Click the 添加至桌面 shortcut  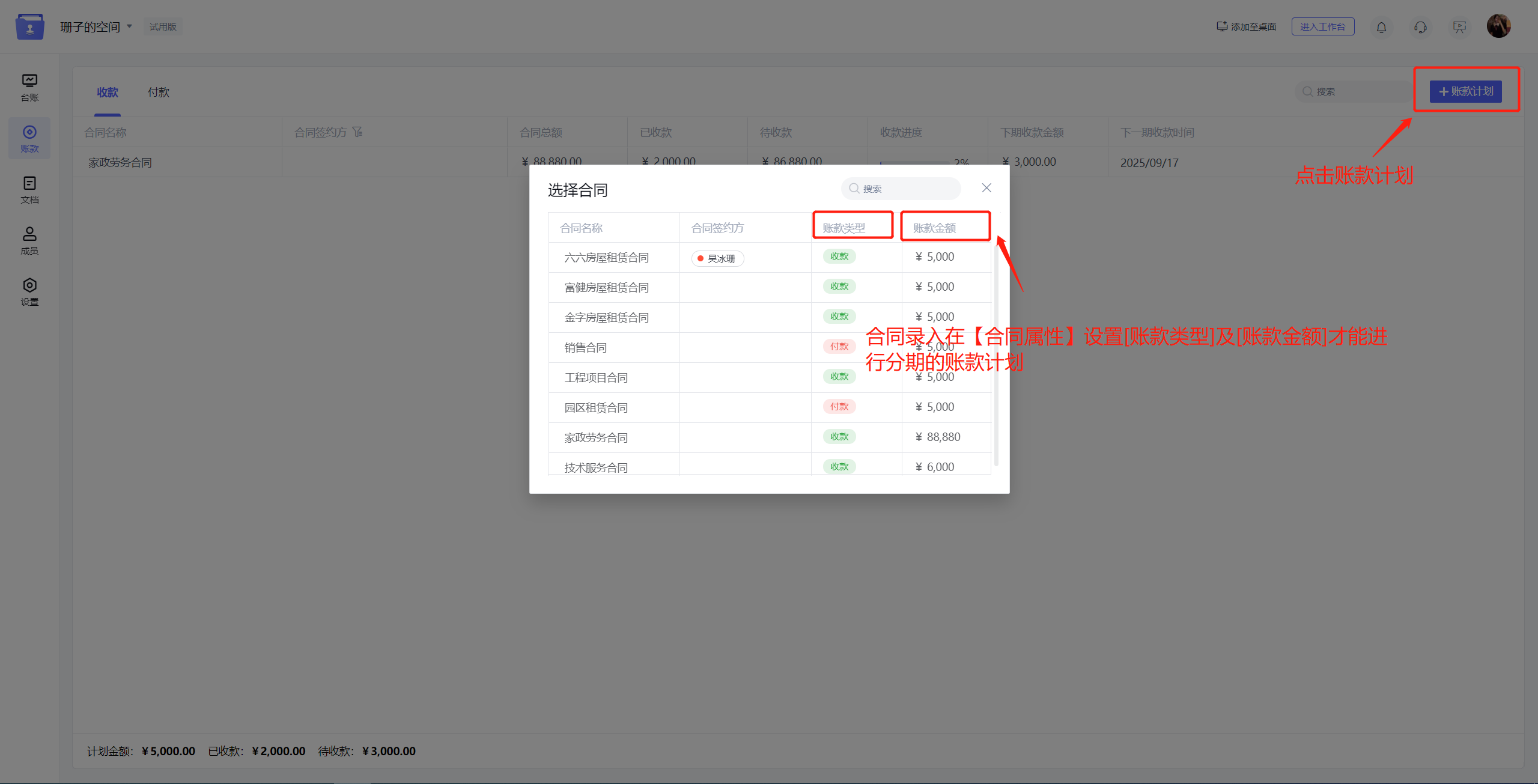click(1247, 27)
